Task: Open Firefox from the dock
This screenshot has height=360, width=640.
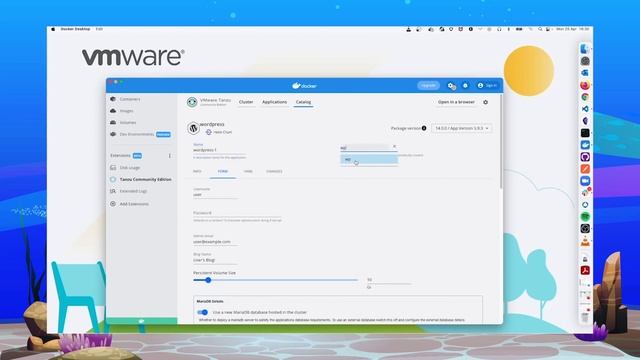Action: [x=585, y=85]
